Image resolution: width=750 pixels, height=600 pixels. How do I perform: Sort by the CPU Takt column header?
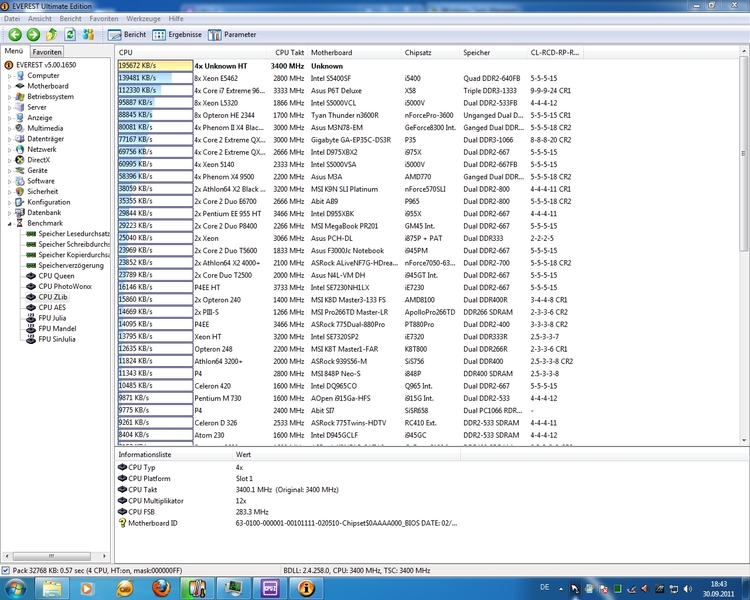pos(288,52)
